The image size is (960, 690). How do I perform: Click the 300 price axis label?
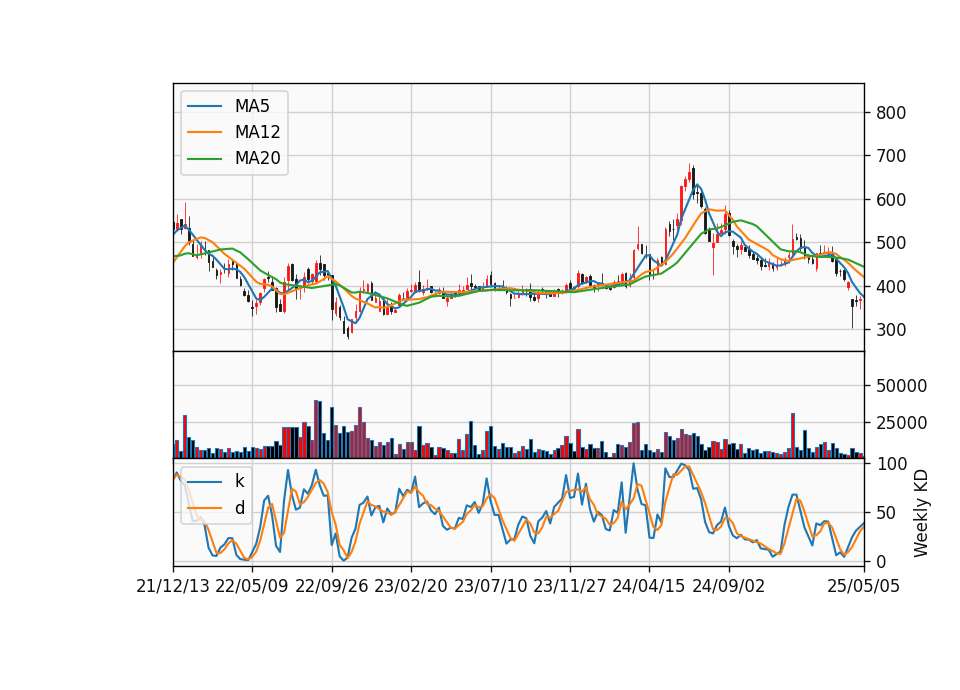point(891,330)
